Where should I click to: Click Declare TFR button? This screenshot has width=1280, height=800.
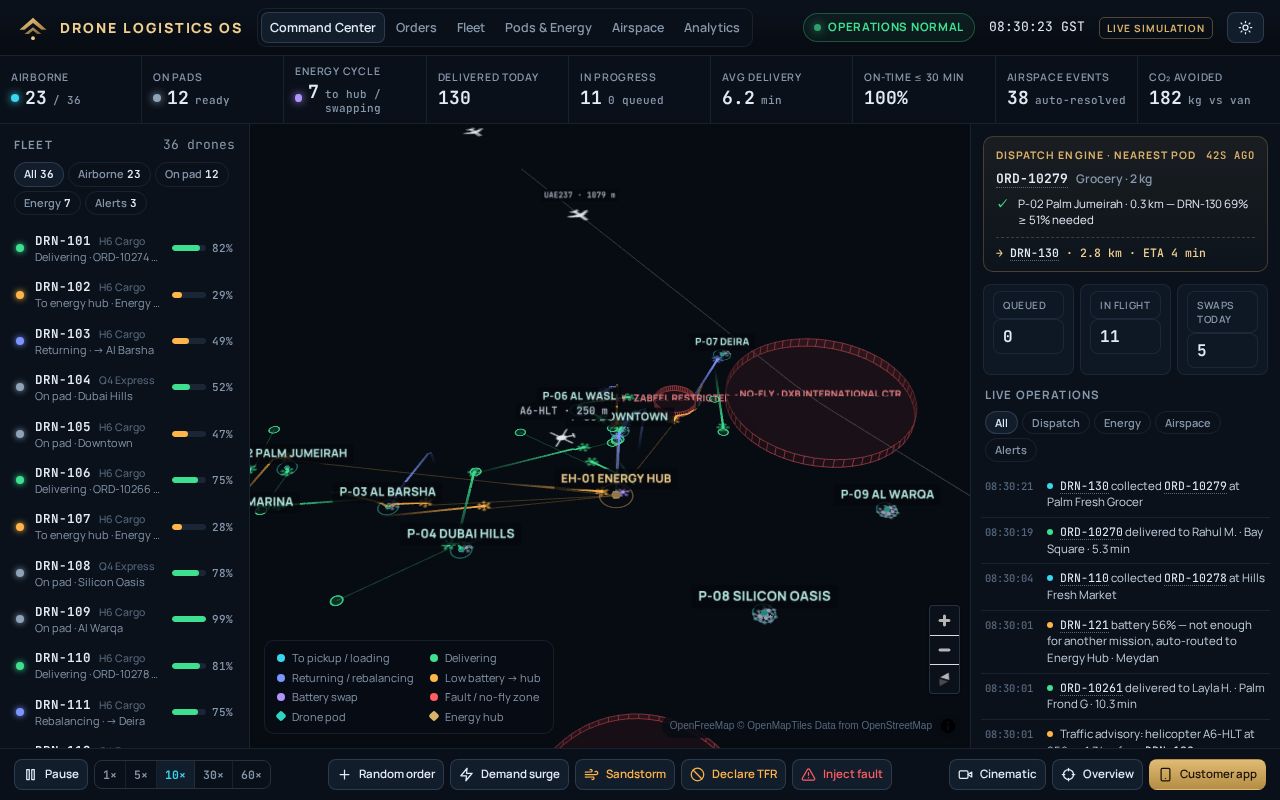[x=734, y=774]
